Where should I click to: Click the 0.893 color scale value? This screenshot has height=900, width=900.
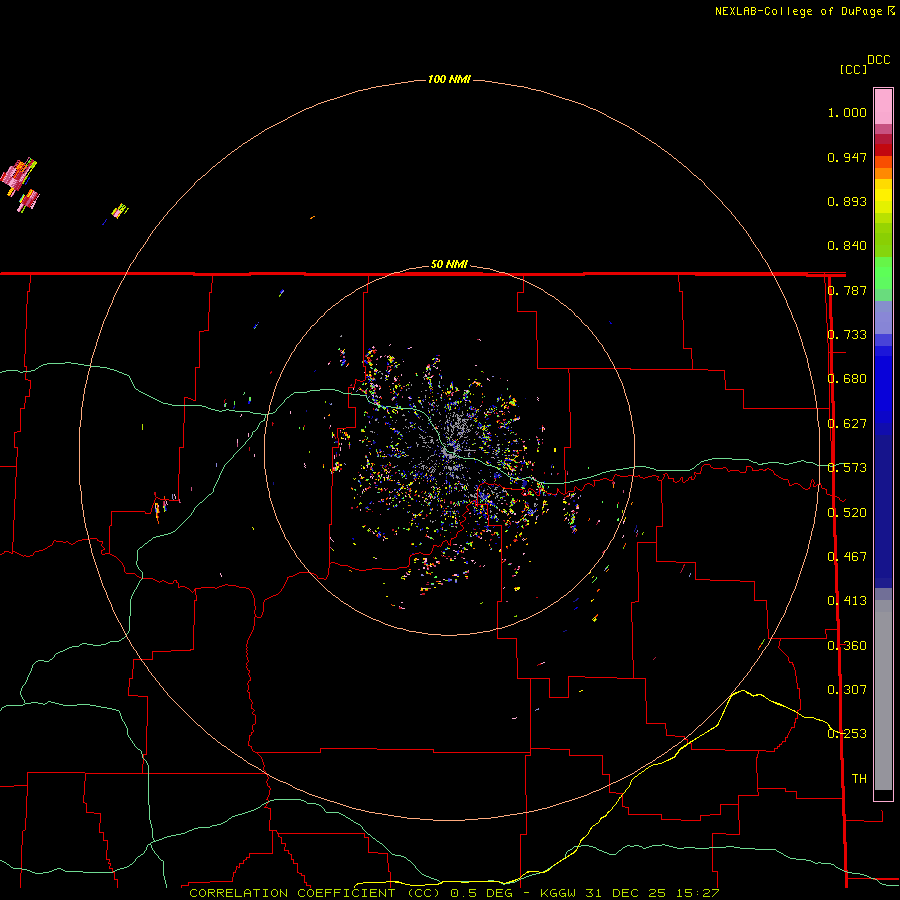(x=847, y=201)
